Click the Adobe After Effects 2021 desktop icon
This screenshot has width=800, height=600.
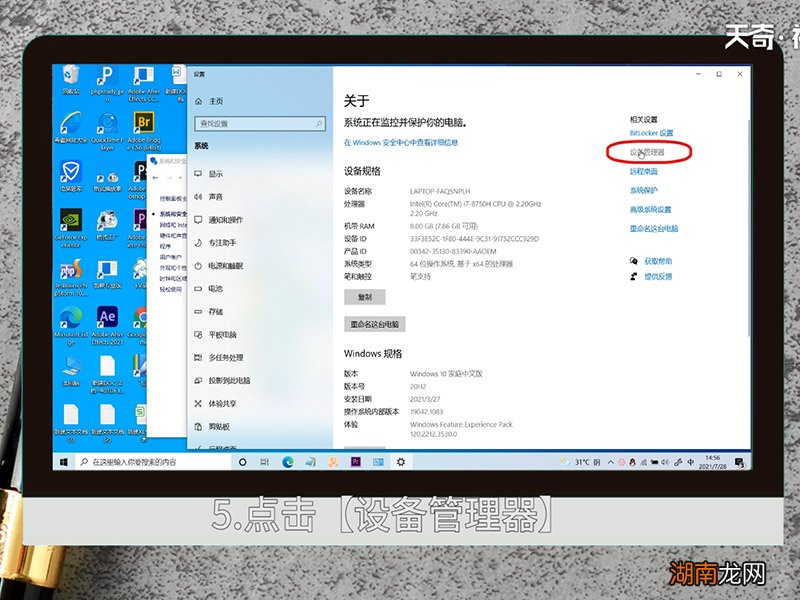[107, 320]
